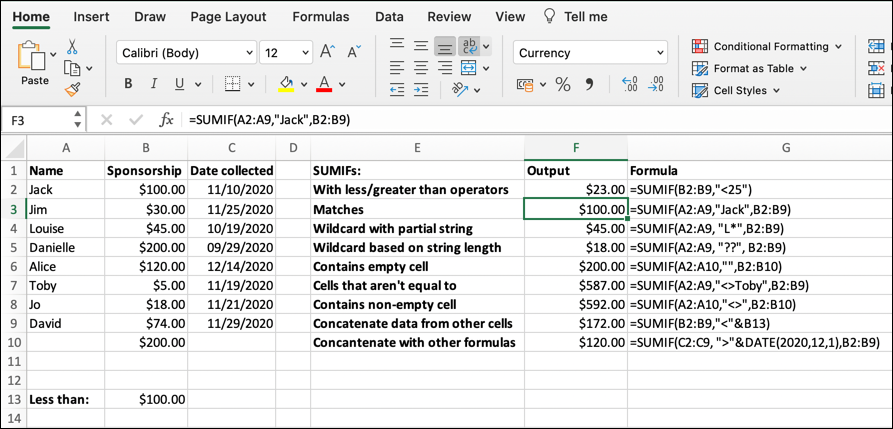Decrease indent of cell contents
The height and width of the screenshot is (429, 893).
(x=397, y=89)
